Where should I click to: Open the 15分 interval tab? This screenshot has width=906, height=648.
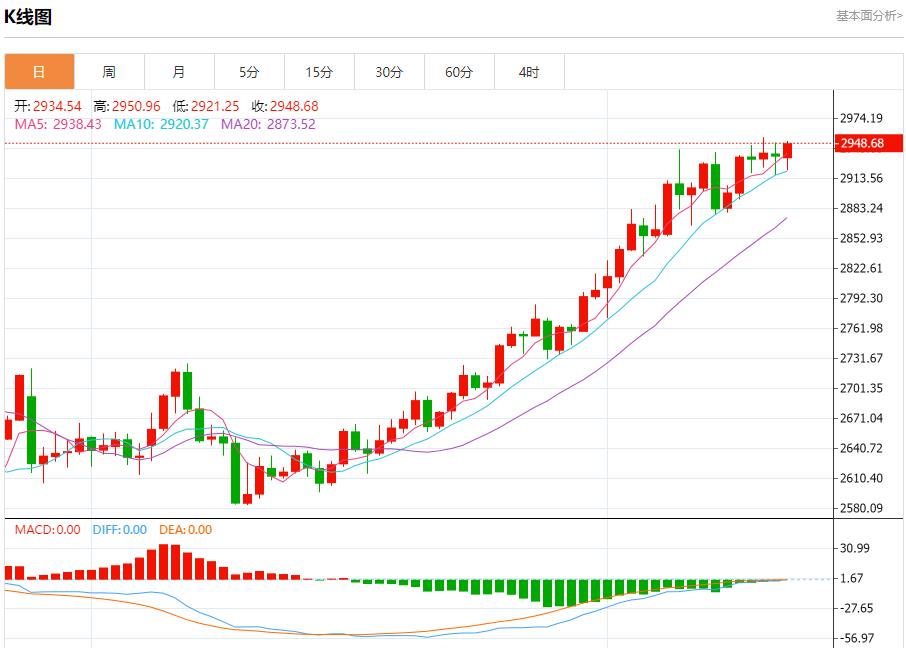point(319,72)
